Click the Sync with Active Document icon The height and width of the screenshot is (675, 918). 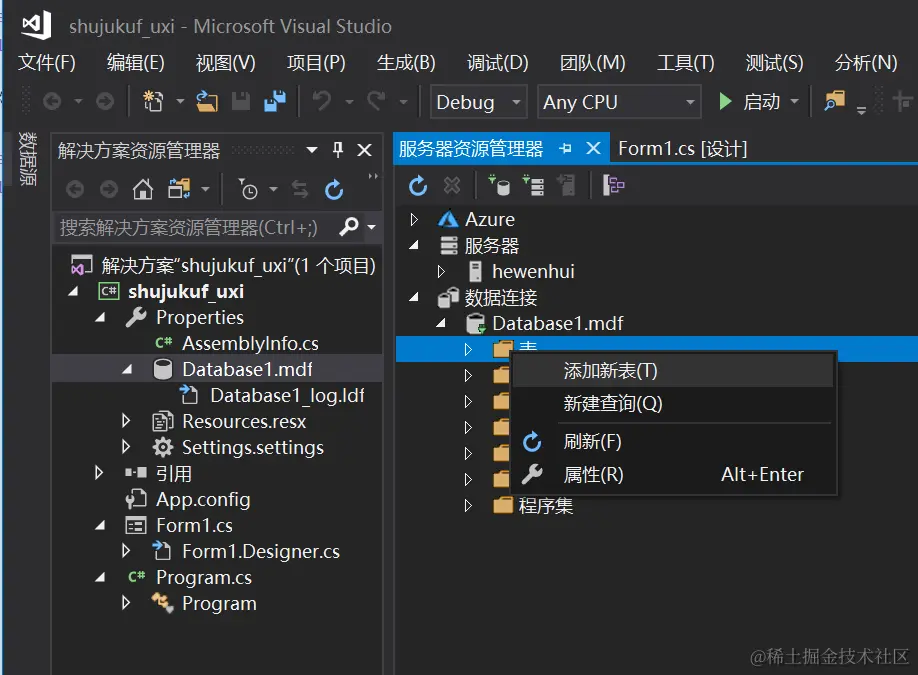point(300,190)
